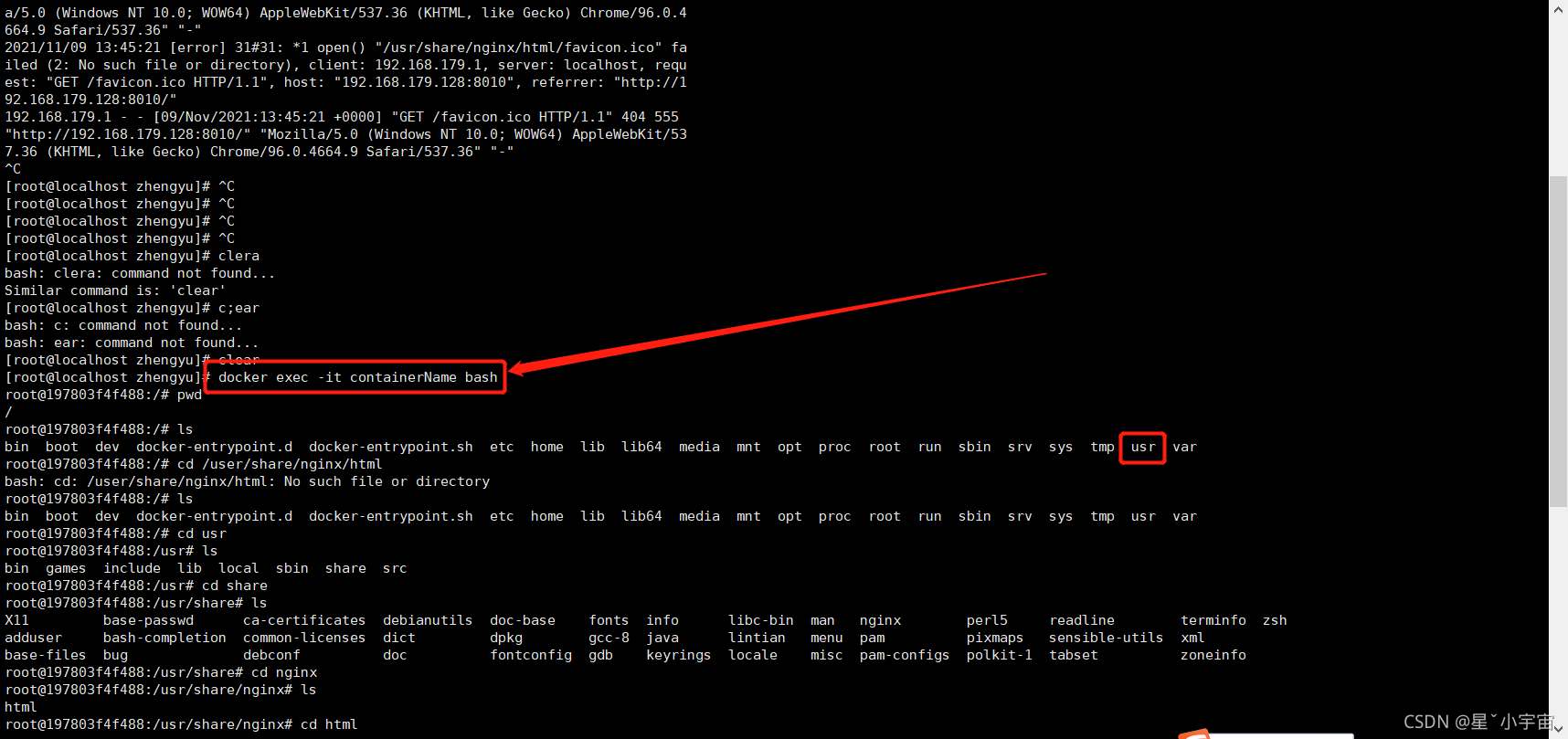This screenshot has height=739, width=1568.
Task: Click the 'docker exec -it containerName bash' command
Action: click(357, 377)
